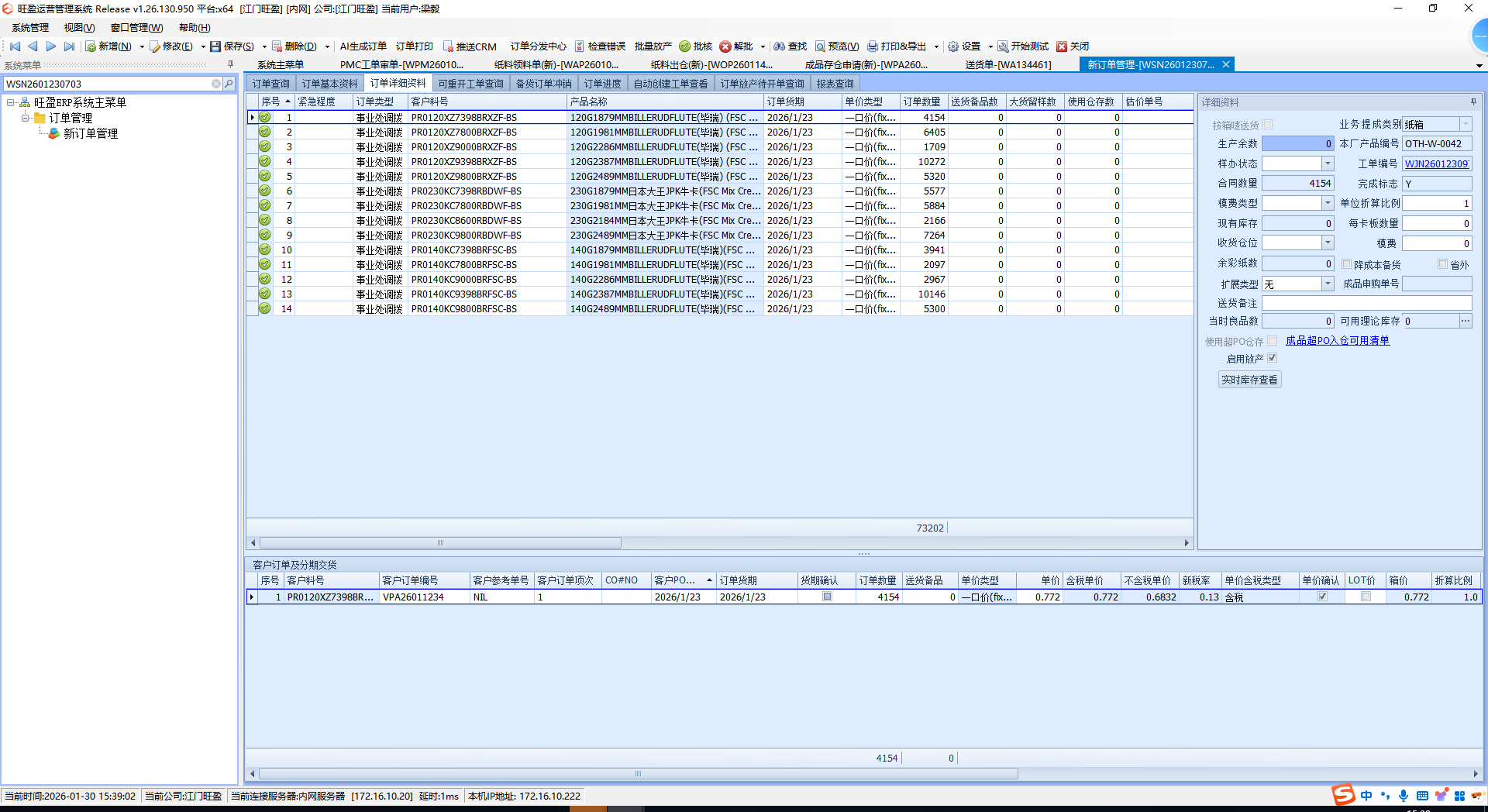Toggle the 按箱唛送货 checkbox
1488x812 pixels.
tap(1268, 124)
